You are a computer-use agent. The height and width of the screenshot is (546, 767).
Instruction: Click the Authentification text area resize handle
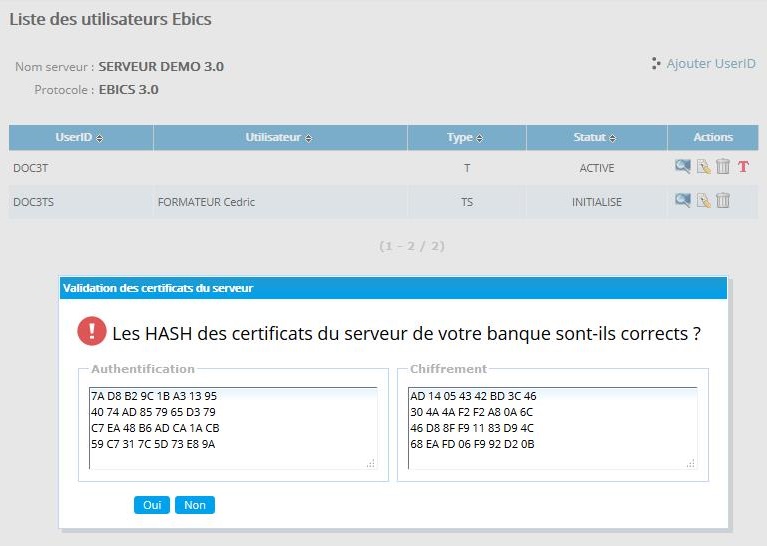click(371, 463)
